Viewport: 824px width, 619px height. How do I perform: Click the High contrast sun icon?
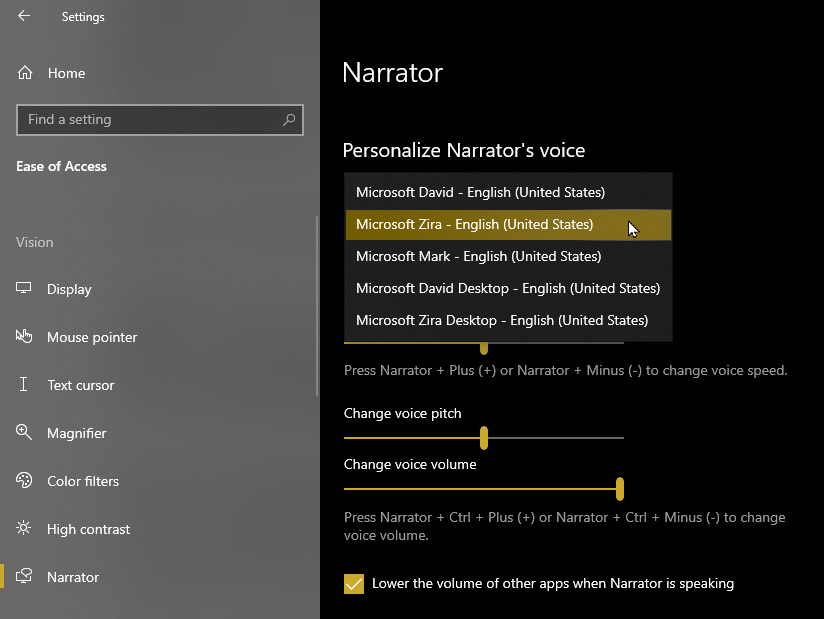(x=24, y=528)
